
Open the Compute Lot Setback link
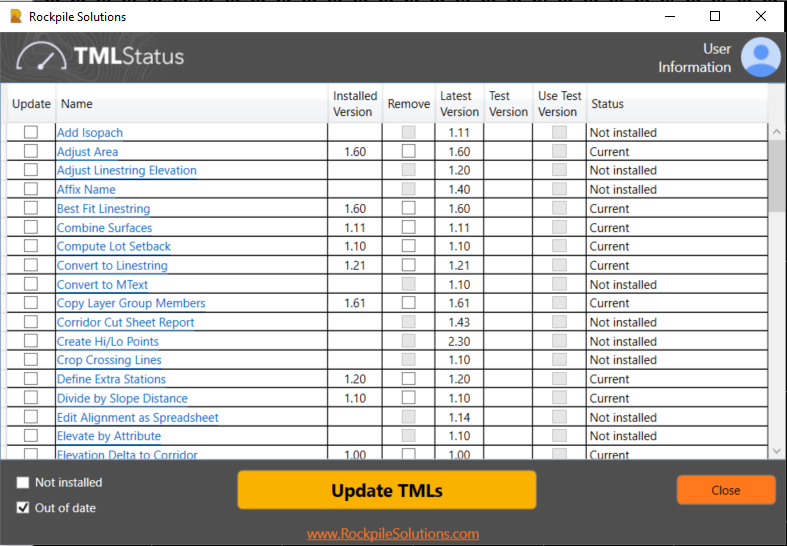click(114, 246)
